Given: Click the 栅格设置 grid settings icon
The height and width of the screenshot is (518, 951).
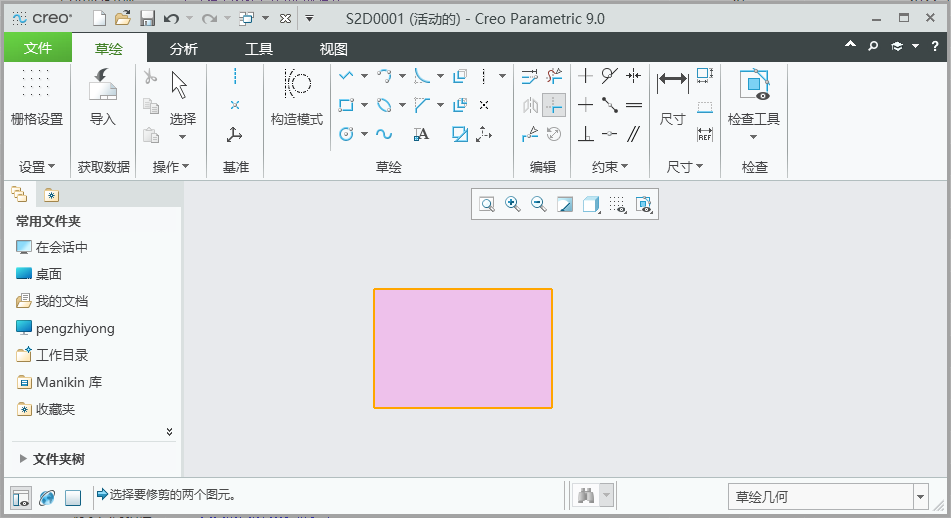Looking at the screenshot, I should pos(36,98).
